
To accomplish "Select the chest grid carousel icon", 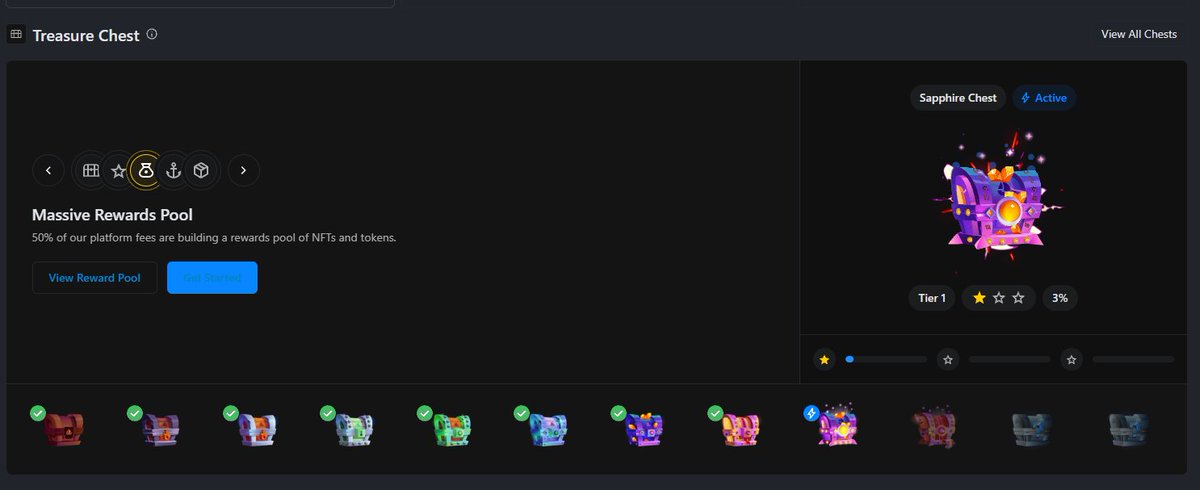I will pos(91,171).
